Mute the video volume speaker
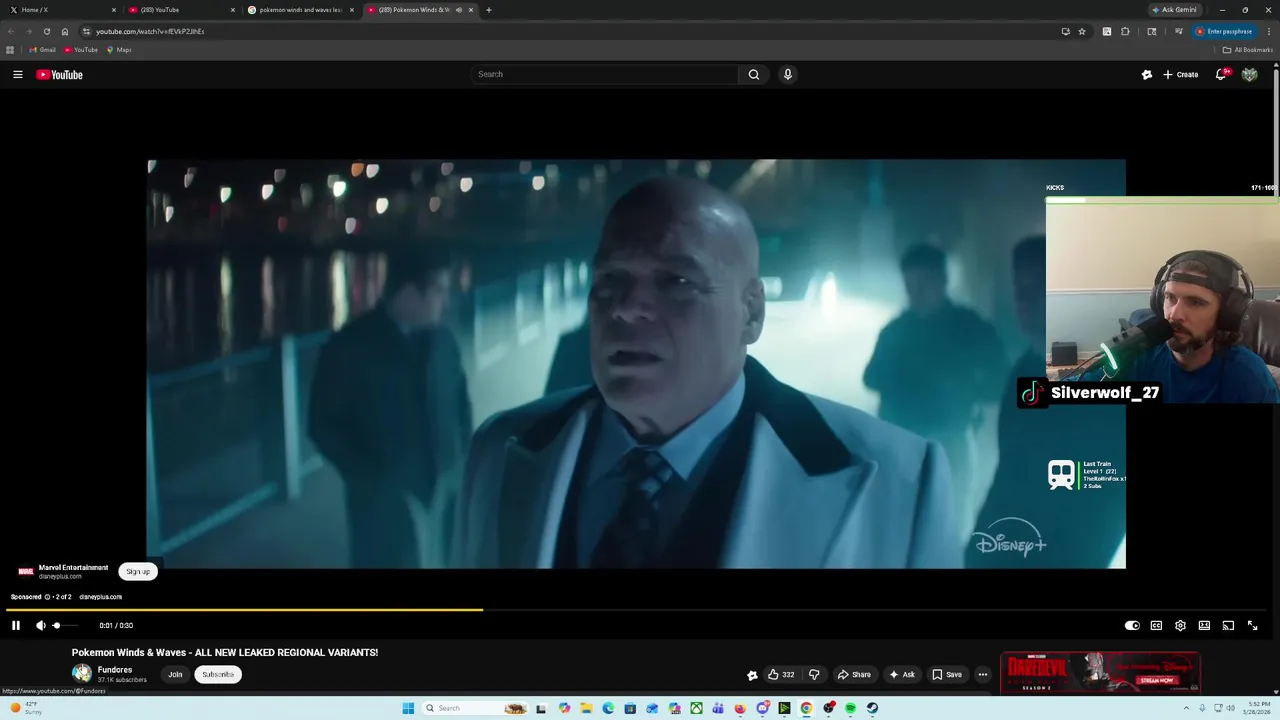 (41, 625)
